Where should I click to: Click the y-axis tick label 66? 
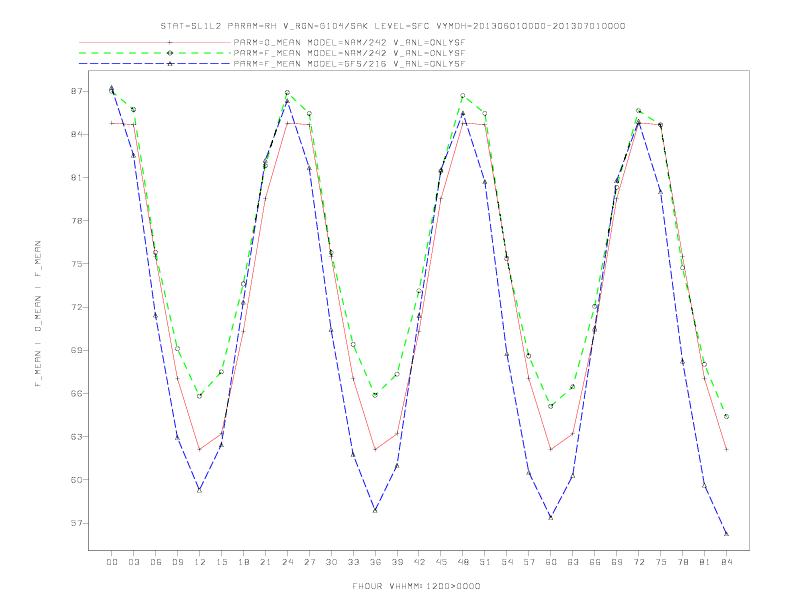(76, 393)
